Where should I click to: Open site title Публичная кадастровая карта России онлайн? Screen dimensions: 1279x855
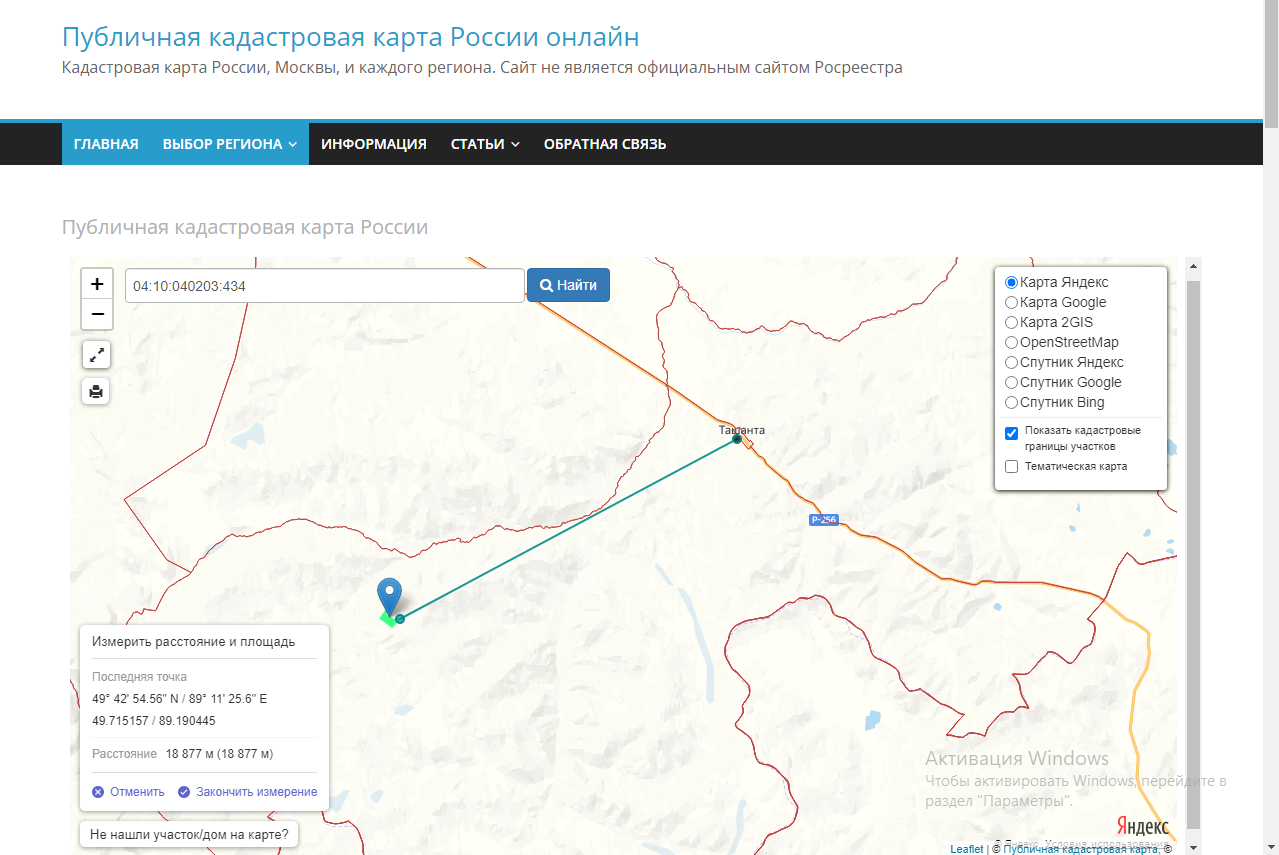pyautogui.click(x=351, y=37)
